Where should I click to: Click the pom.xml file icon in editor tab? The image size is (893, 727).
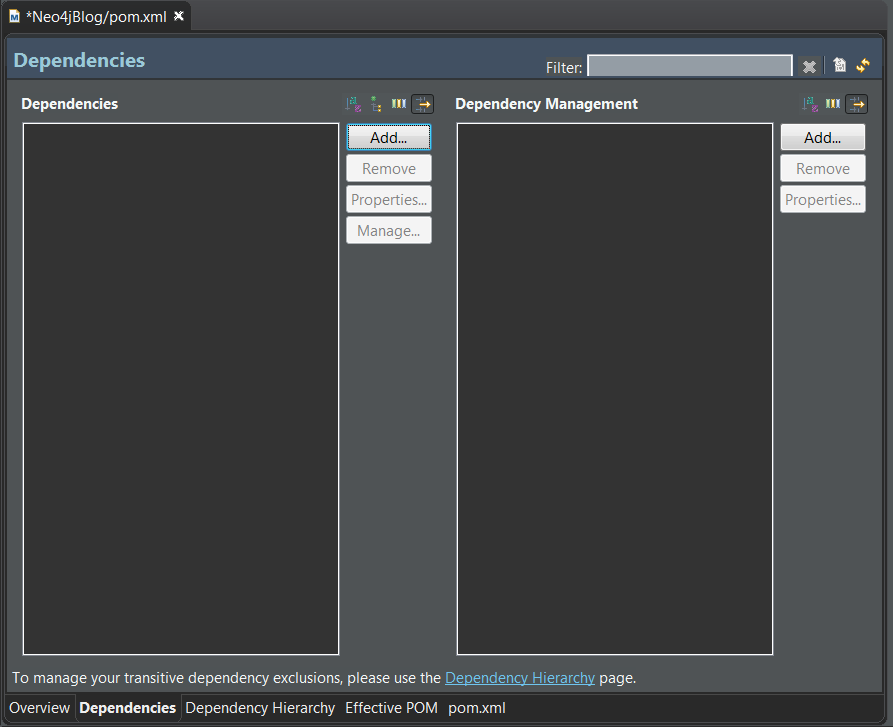pyautogui.click(x=14, y=15)
